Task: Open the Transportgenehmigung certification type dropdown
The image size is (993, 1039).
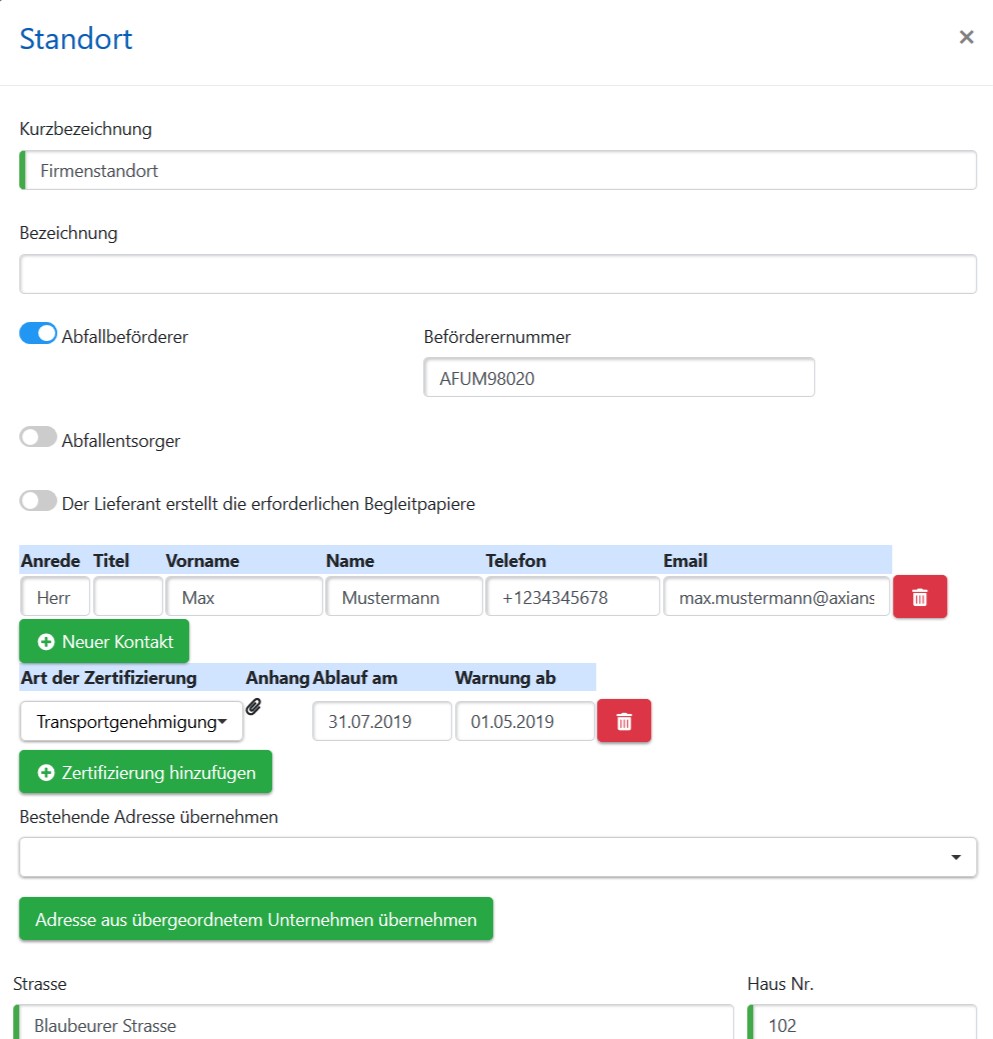Action: coord(131,721)
